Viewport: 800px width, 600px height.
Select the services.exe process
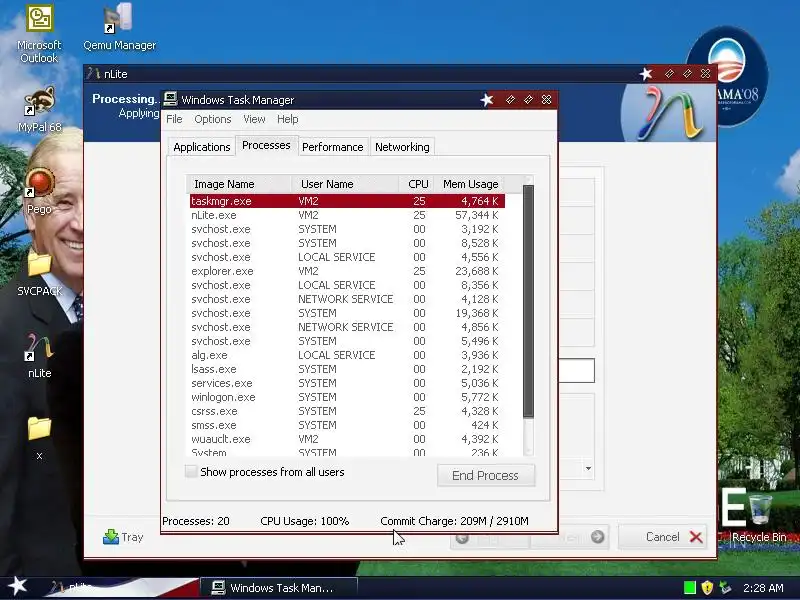(347, 383)
